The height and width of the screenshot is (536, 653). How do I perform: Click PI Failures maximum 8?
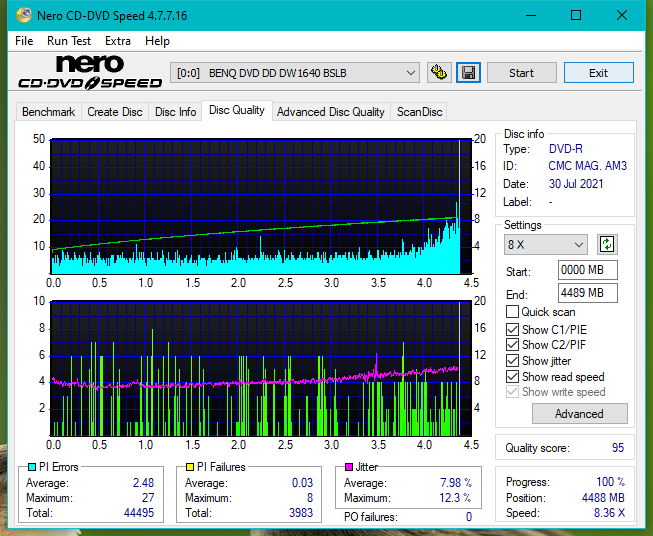pos(310,498)
